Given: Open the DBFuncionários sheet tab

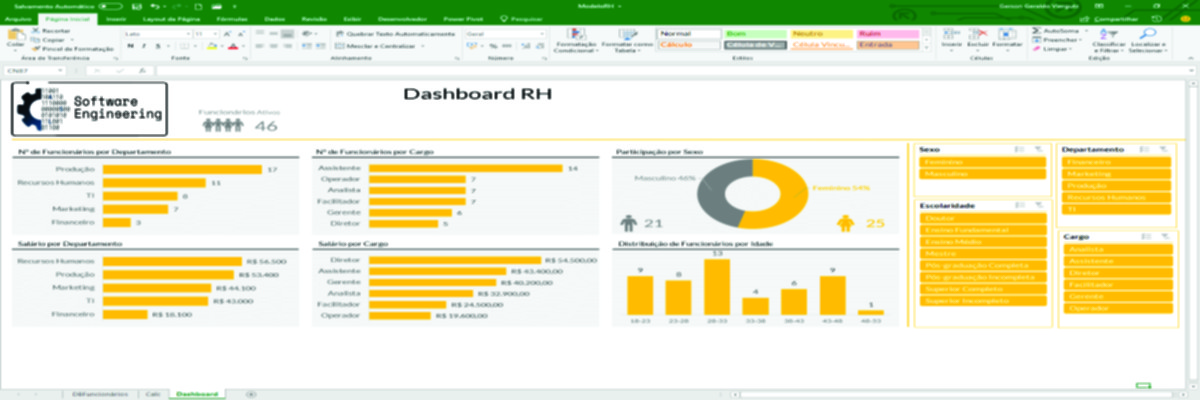Looking at the screenshot, I should pos(100,394).
